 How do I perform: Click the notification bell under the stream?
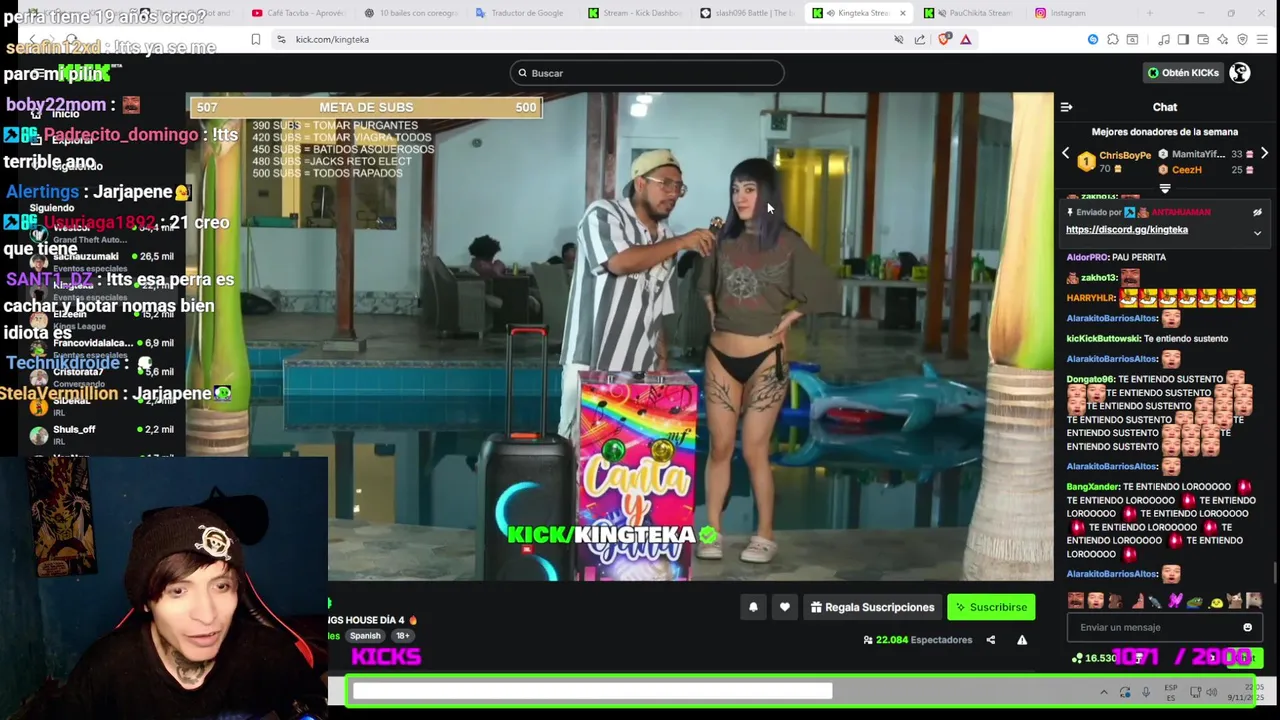tap(753, 607)
